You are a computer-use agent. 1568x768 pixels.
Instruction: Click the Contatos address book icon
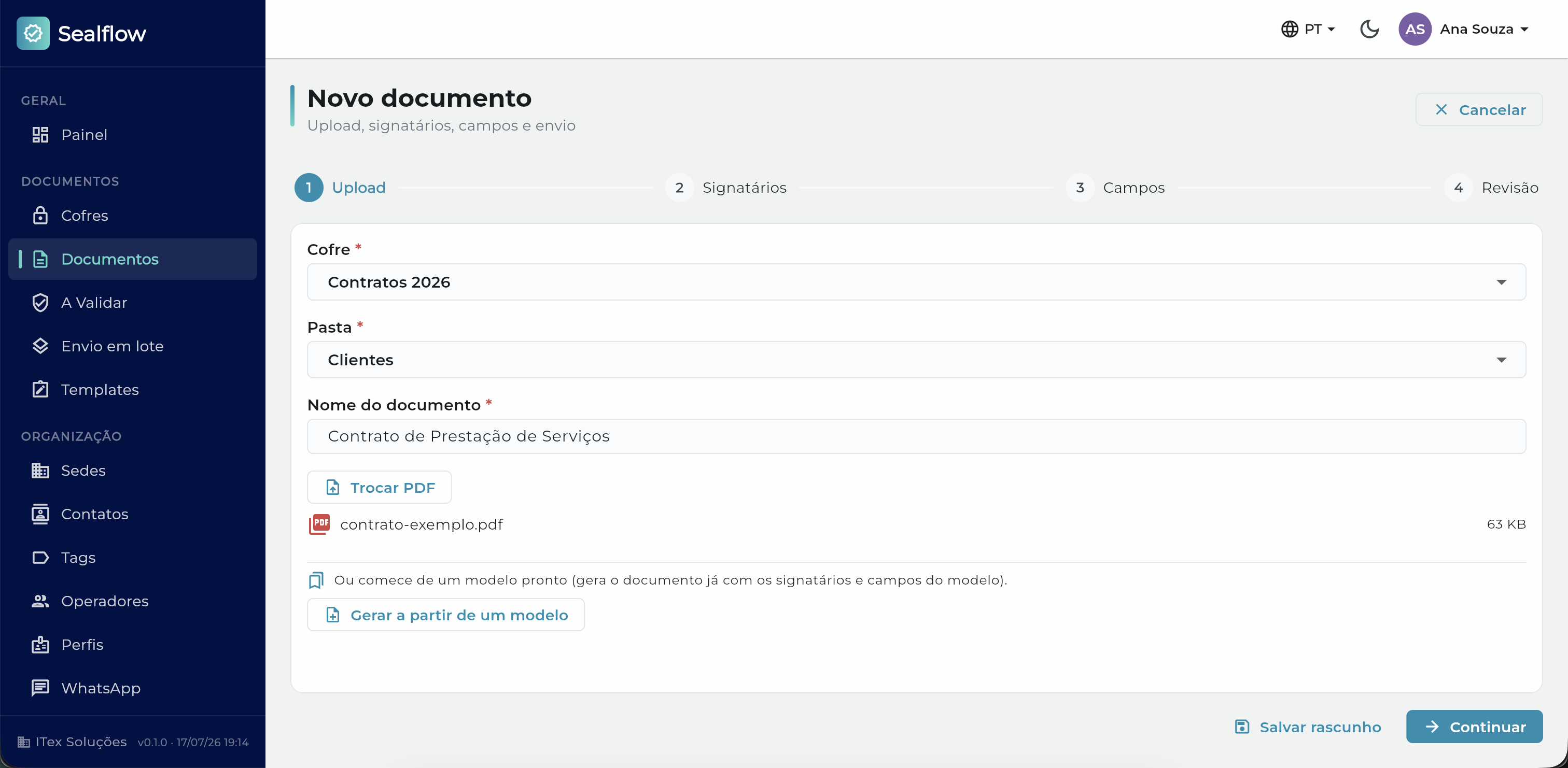click(40, 514)
